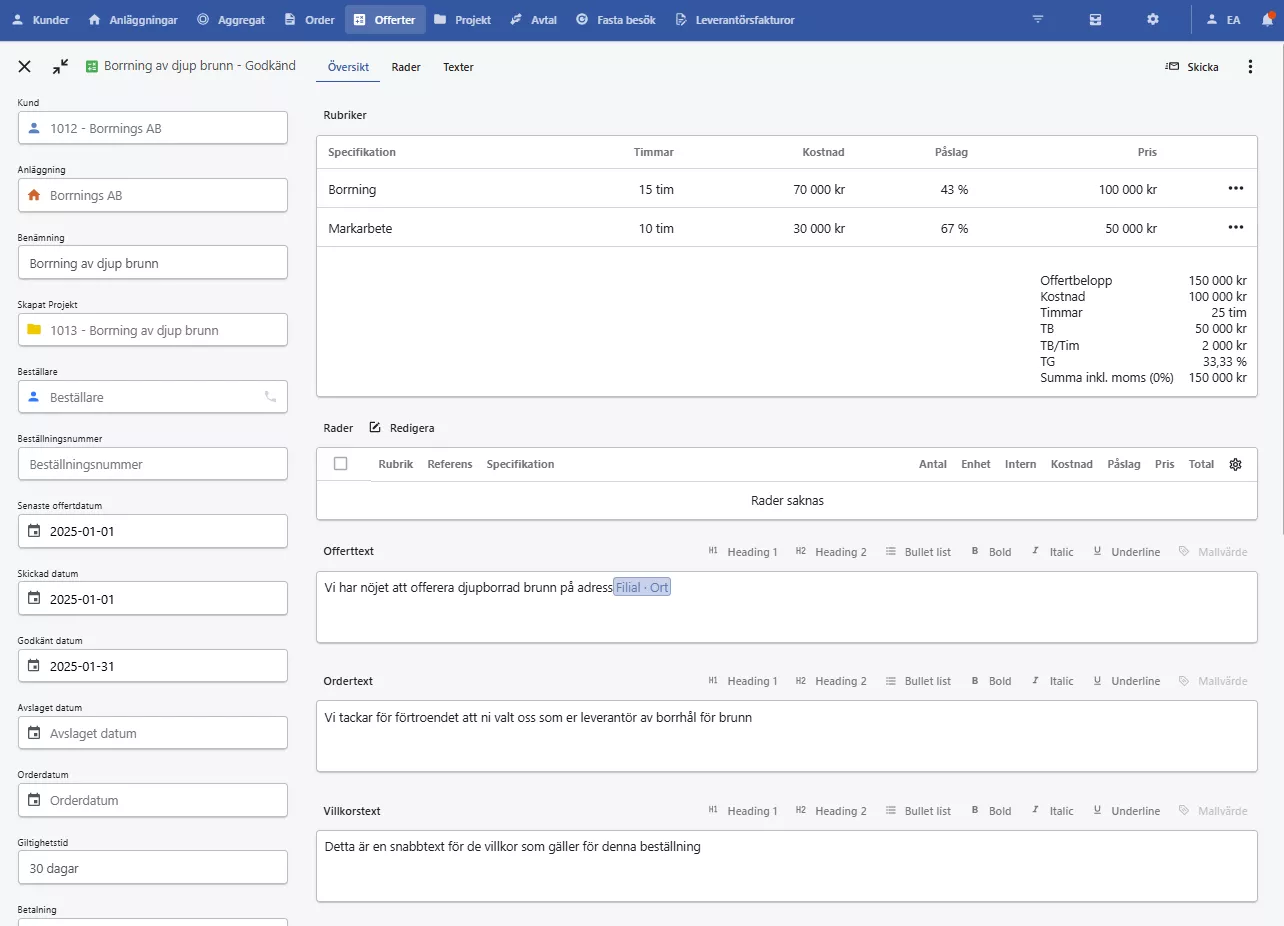
Task: Open the Projekt menu item
Action: pyautogui.click(x=463, y=19)
